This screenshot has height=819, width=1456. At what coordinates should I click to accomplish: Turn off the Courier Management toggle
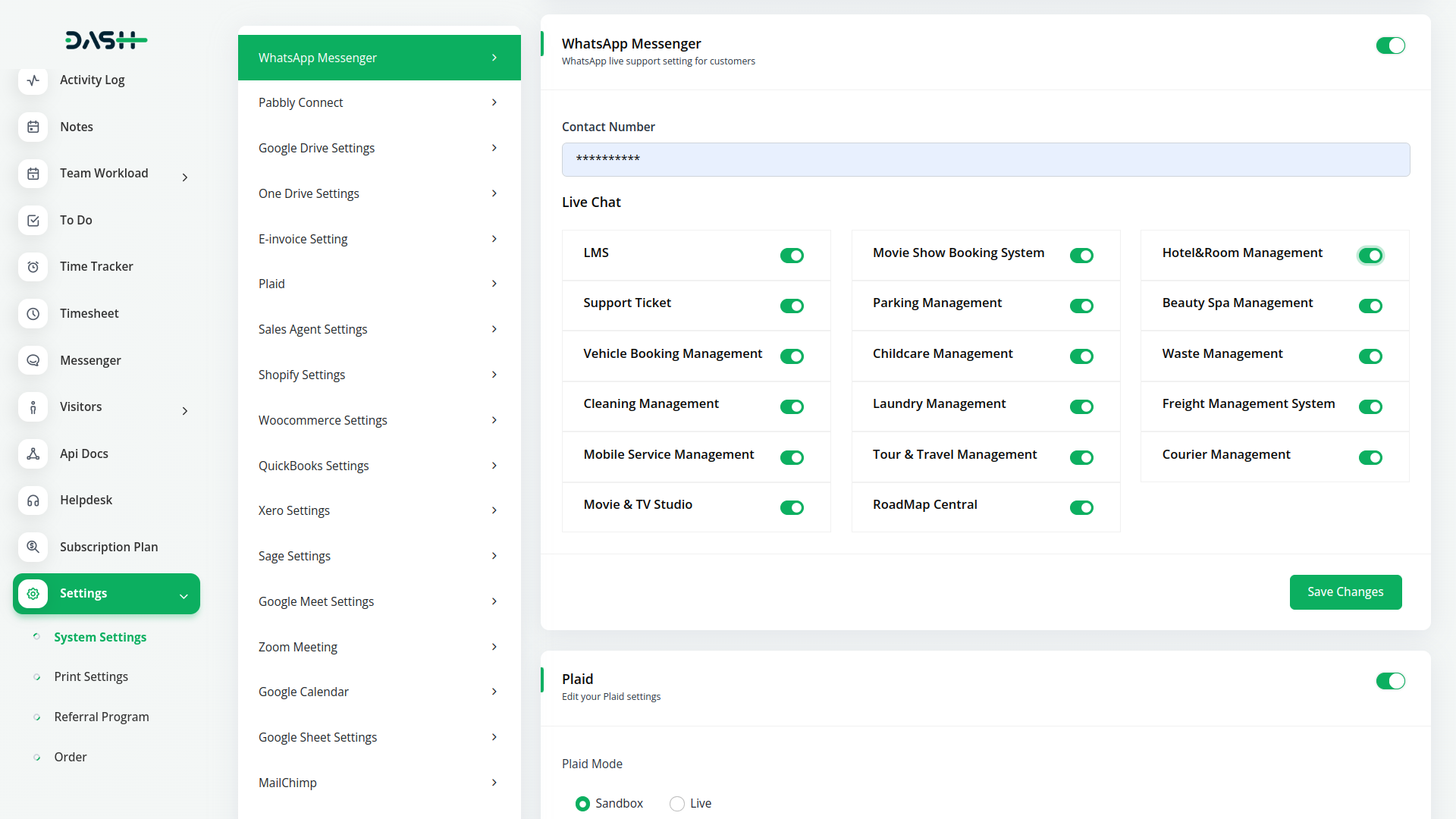tap(1370, 457)
